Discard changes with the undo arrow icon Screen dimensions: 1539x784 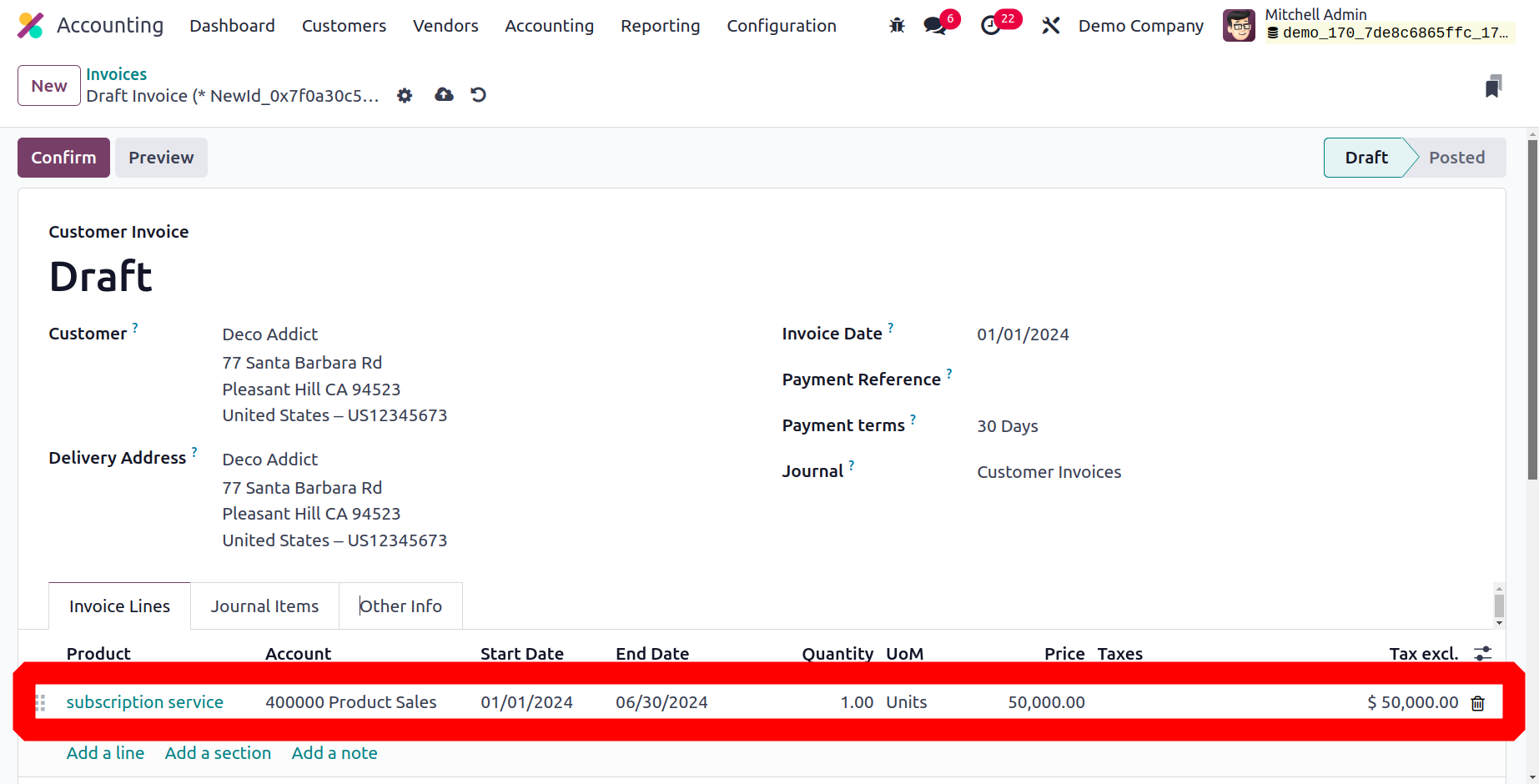click(x=478, y=95)
